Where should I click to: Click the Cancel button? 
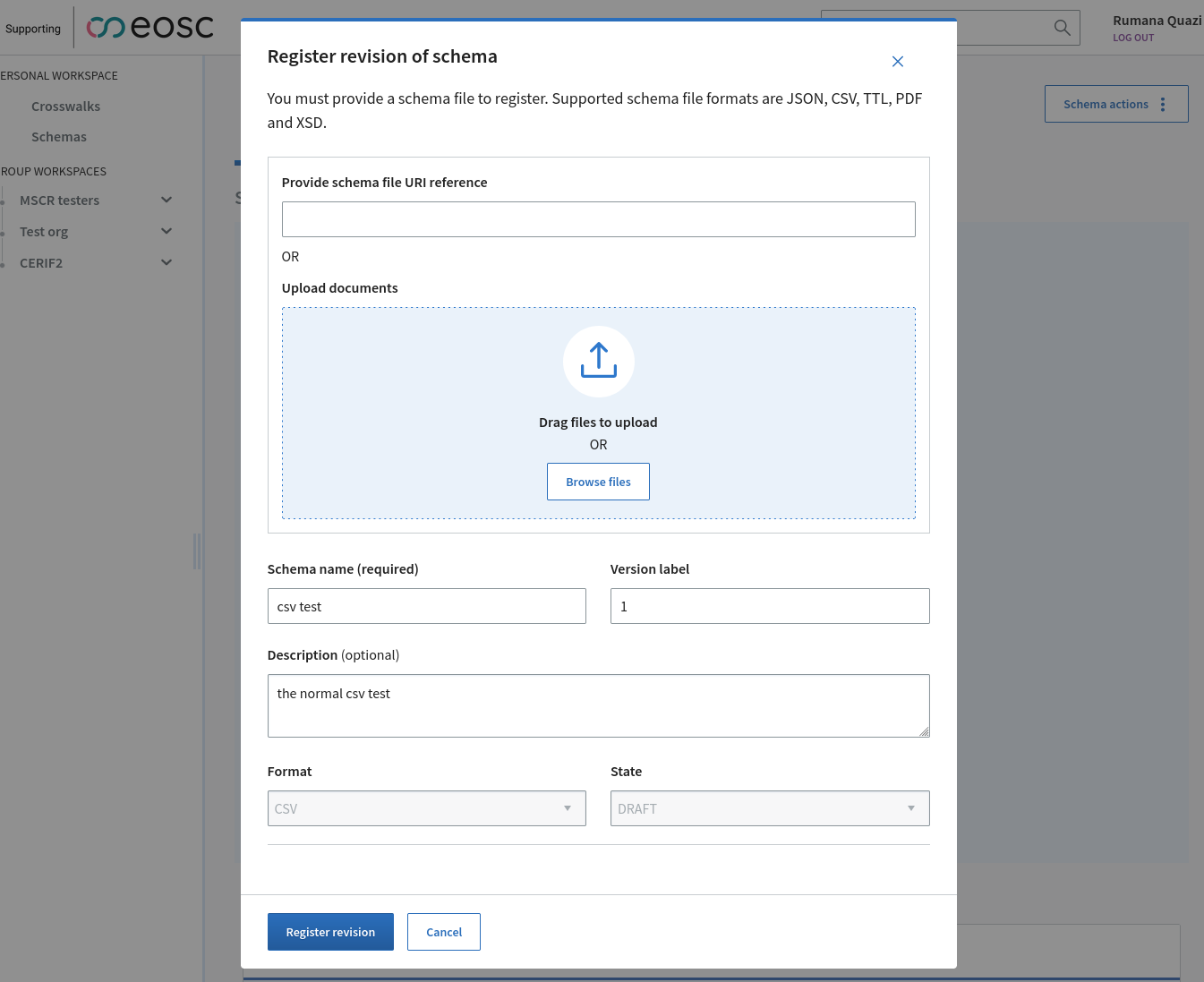coord(444,932)
